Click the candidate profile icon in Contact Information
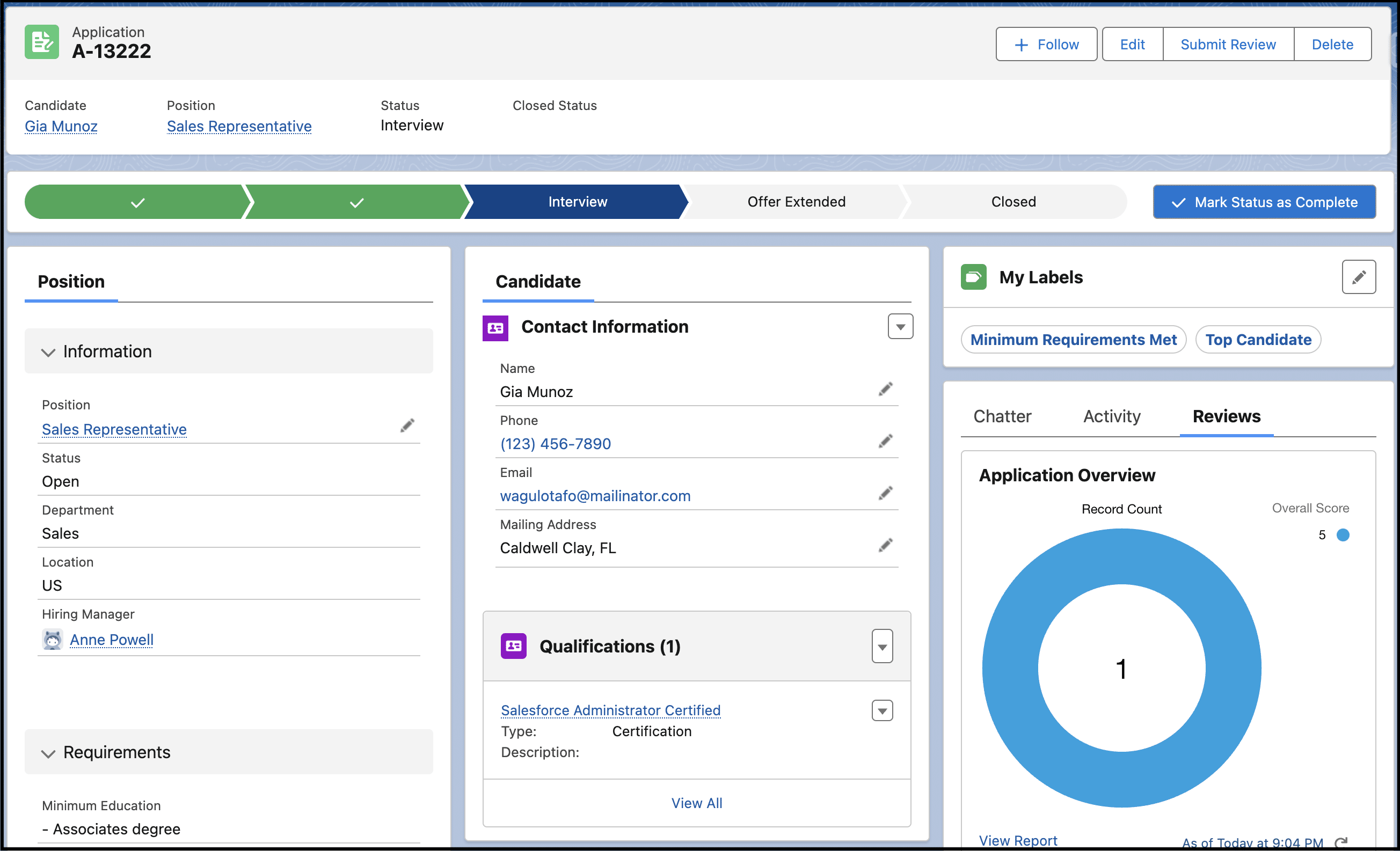 497,326
